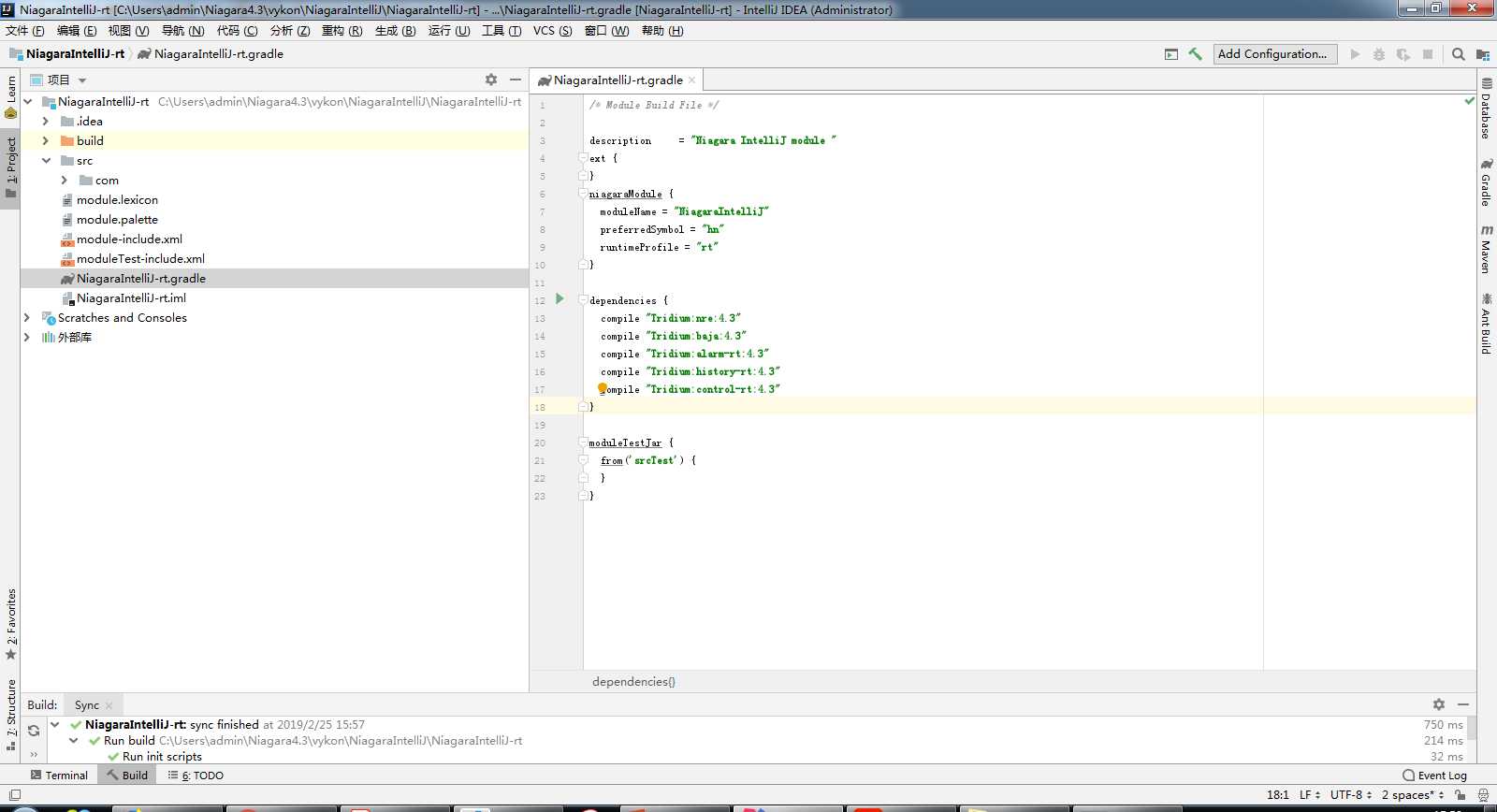Image resolution: width=1497 pixels, height=812 pixels.
Task: Open the Structure tool window
Action: click(10, 715)
